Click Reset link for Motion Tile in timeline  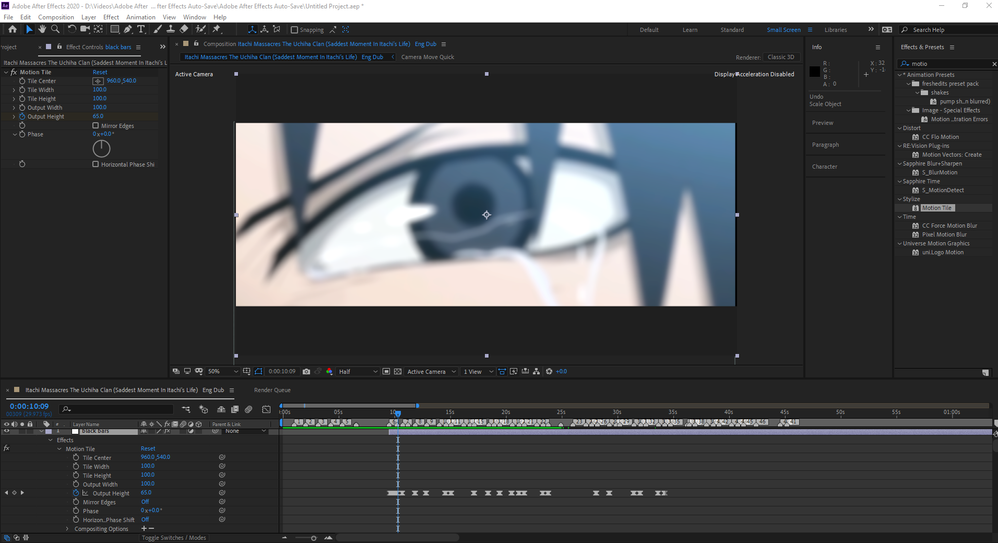(148, 448)
